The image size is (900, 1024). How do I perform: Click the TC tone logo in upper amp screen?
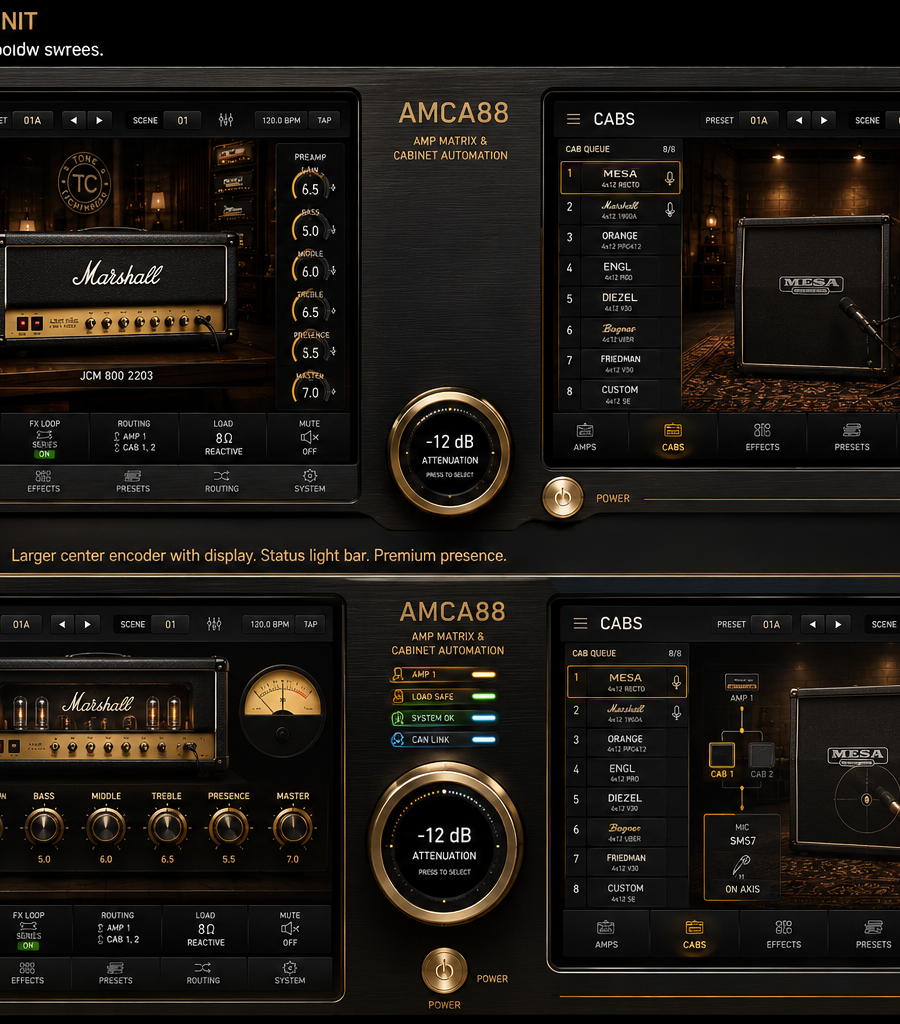(x=84, y=182)
